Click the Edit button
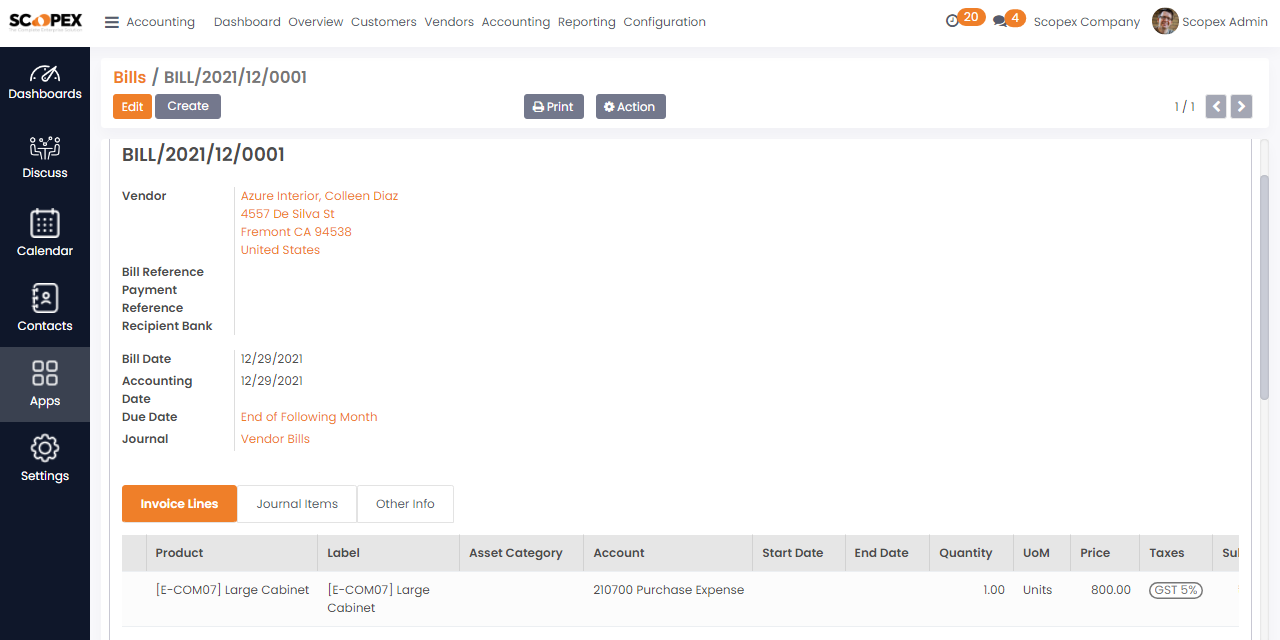 132,107
